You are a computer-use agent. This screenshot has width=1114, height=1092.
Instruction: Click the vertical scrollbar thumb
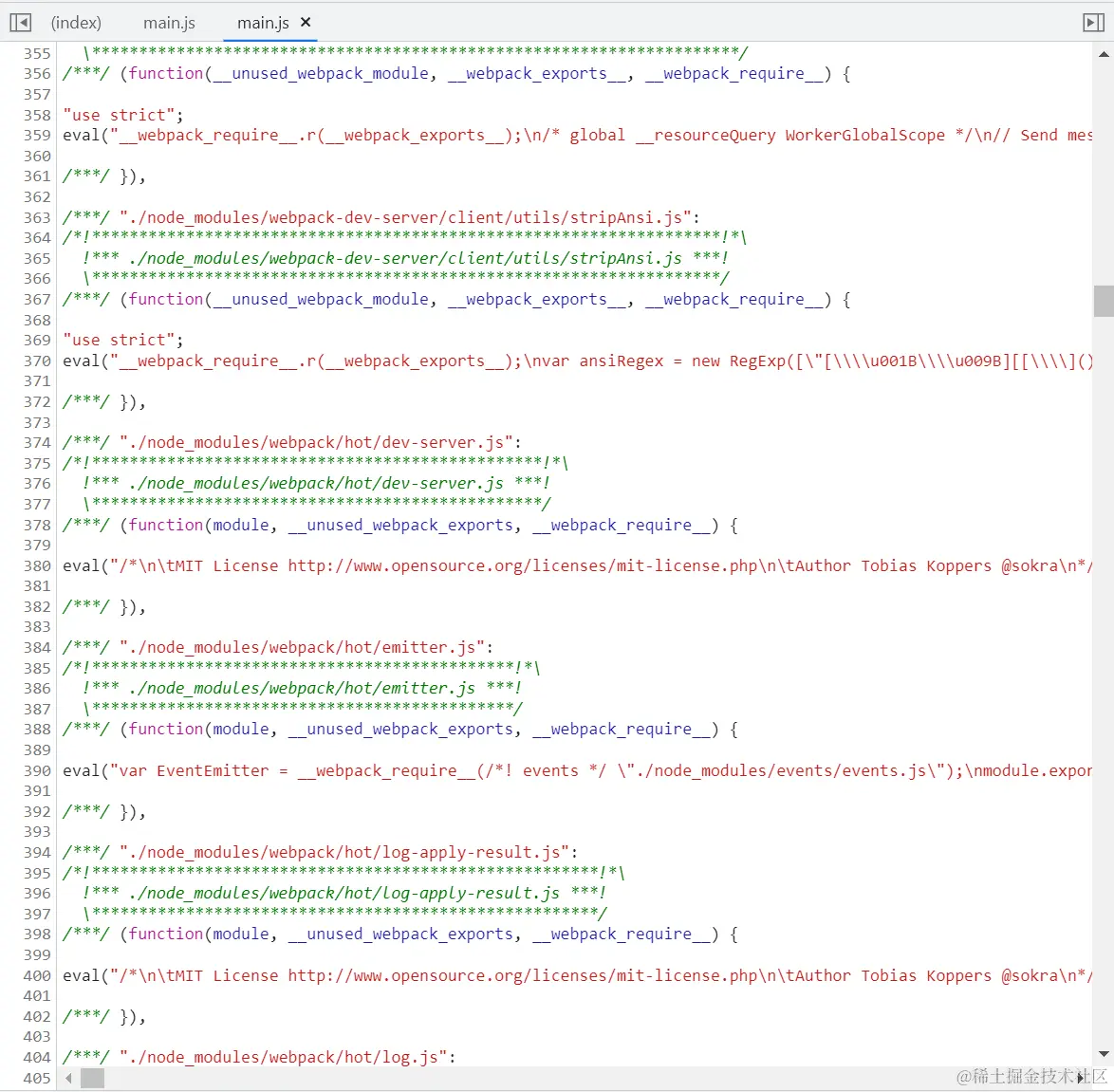tap(1104, 301)
